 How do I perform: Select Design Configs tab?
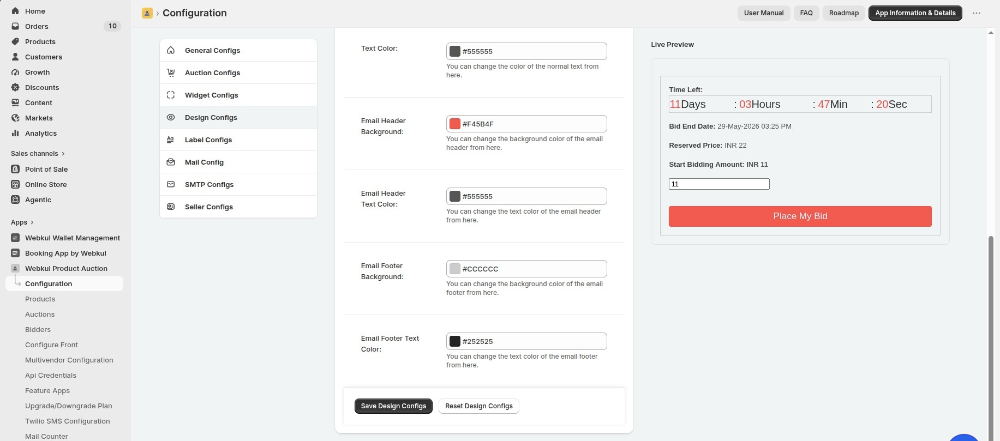tap(239, 117)
